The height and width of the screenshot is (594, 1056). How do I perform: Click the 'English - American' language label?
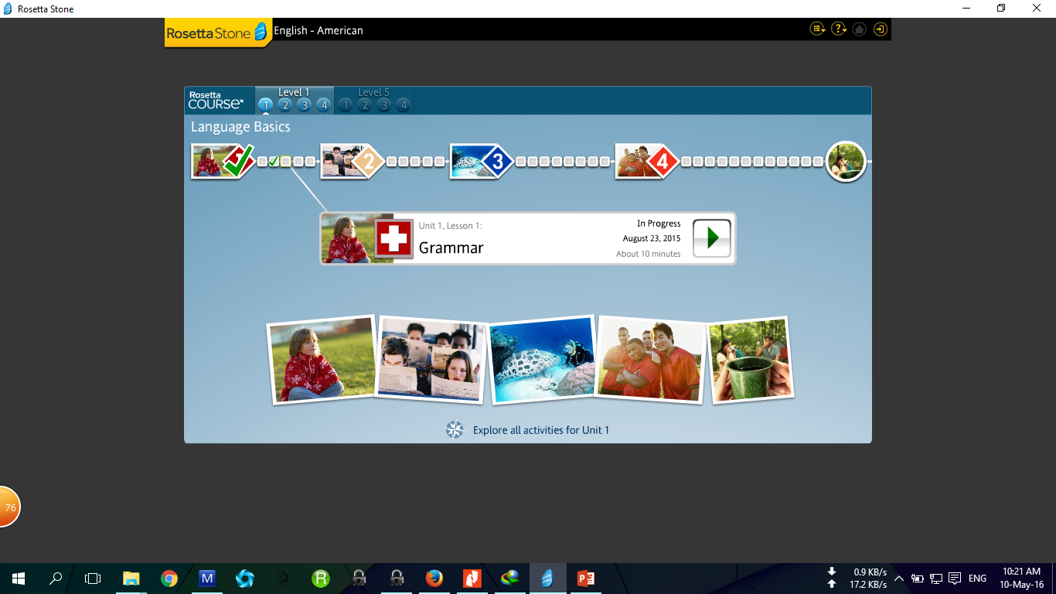coord(319,30)
